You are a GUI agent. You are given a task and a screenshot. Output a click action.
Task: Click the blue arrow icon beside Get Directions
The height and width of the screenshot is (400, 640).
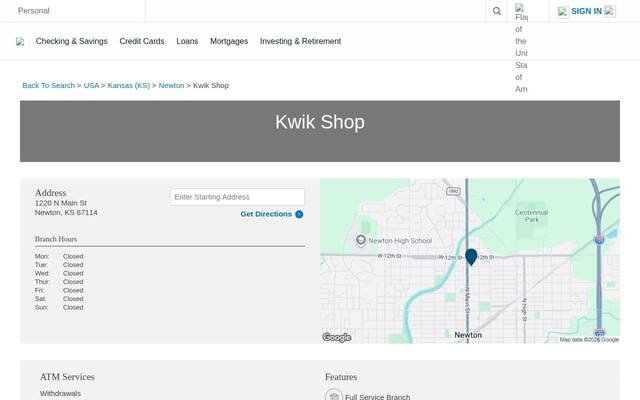[299, 214]
